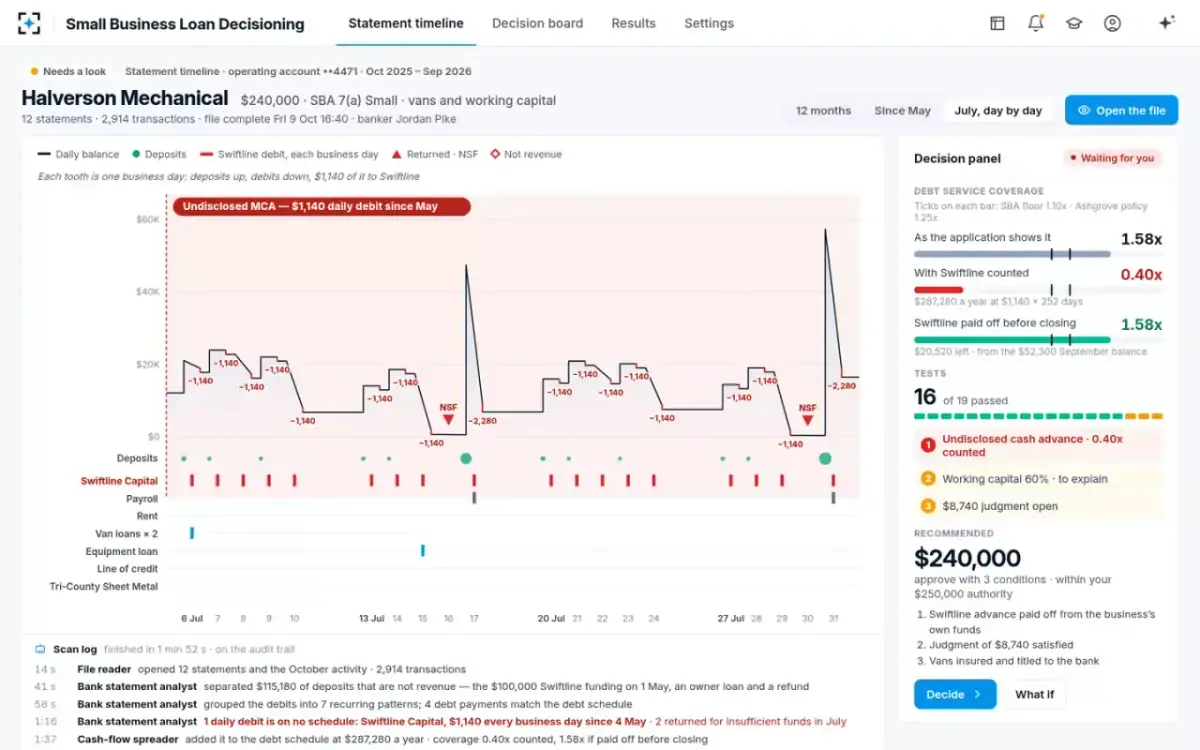This screenshot has height=750, width=1200.
Task: Click the red circle numbered 1
Action: (x=928, y=445)
